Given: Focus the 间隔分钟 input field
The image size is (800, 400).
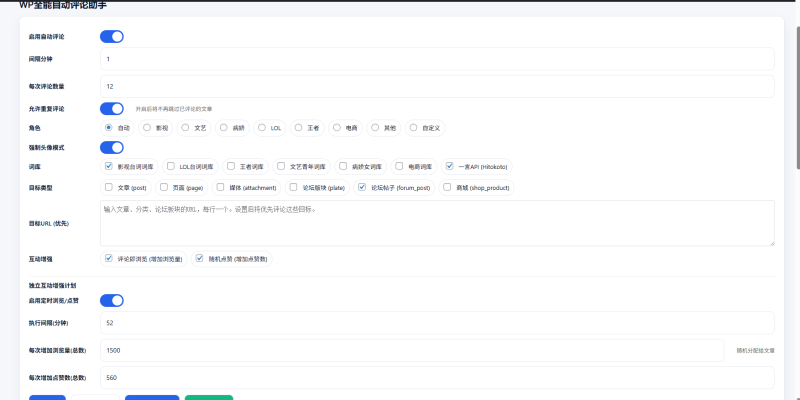Looking at the screenshot, I should tap(437, 60).
